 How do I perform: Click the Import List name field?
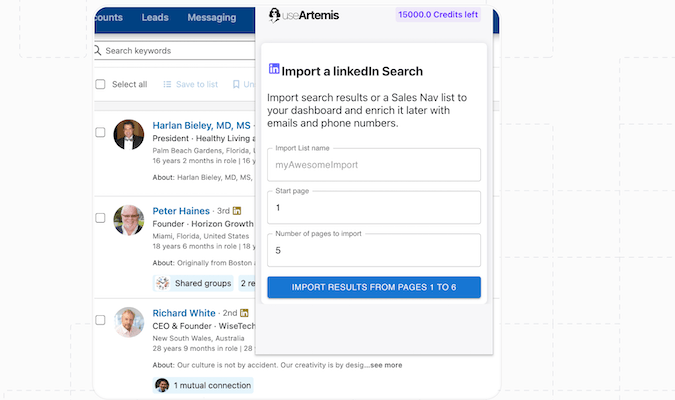click(x=374, y=164)
